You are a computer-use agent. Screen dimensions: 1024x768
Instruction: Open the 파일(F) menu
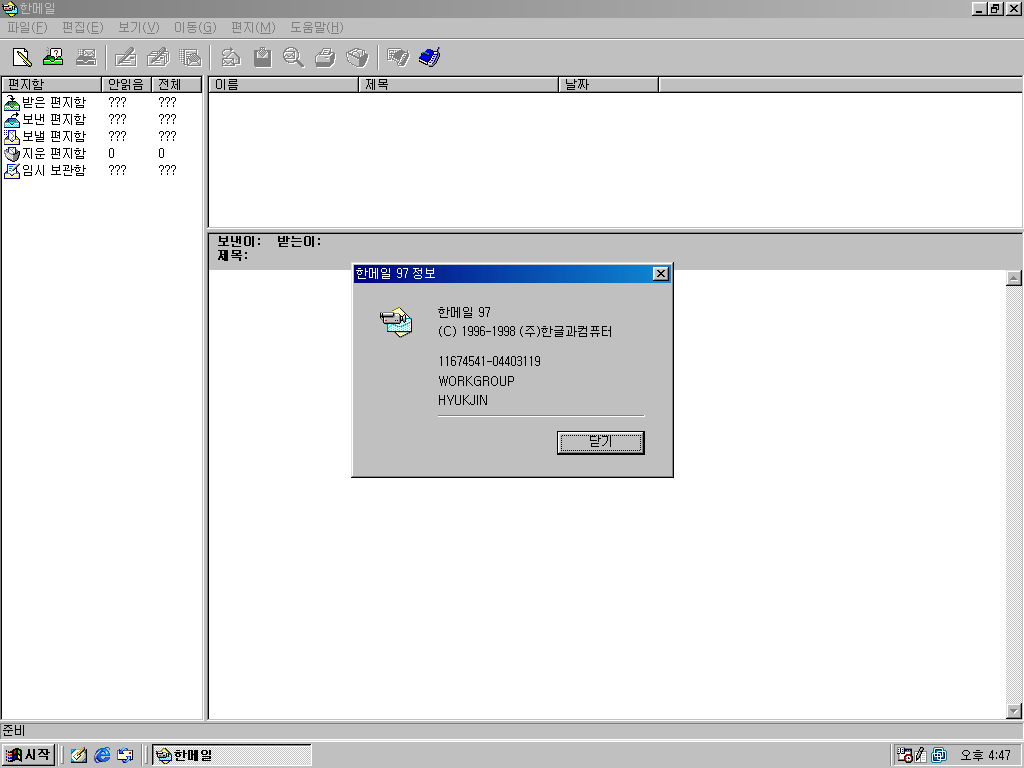(x=27, y=27)
